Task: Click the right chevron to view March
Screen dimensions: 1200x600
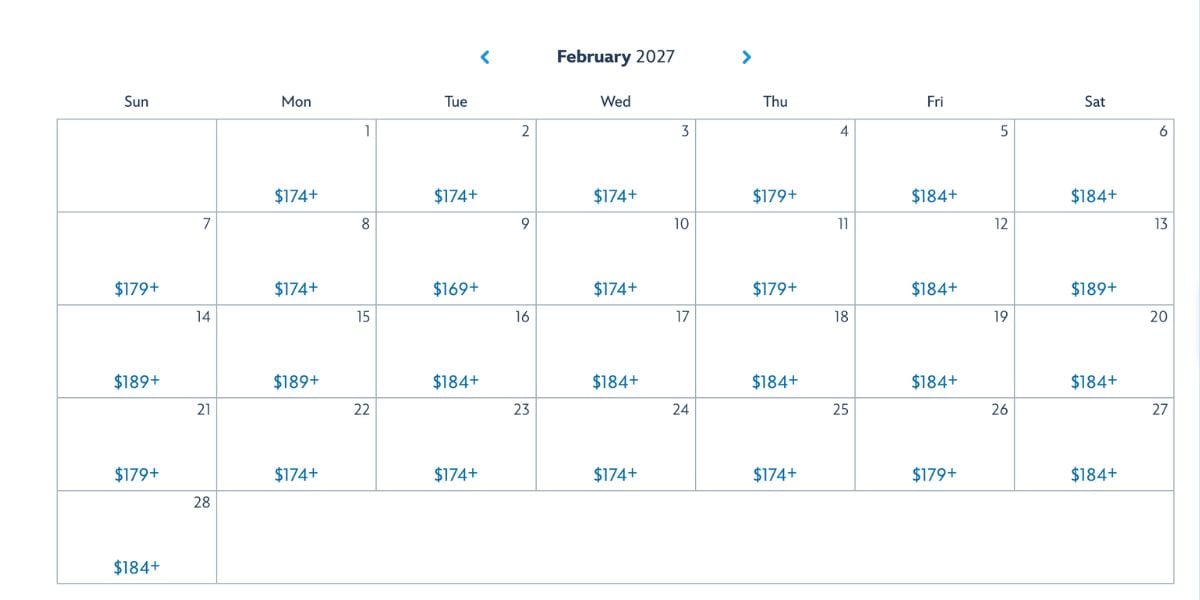Action: tap(746, 57)
